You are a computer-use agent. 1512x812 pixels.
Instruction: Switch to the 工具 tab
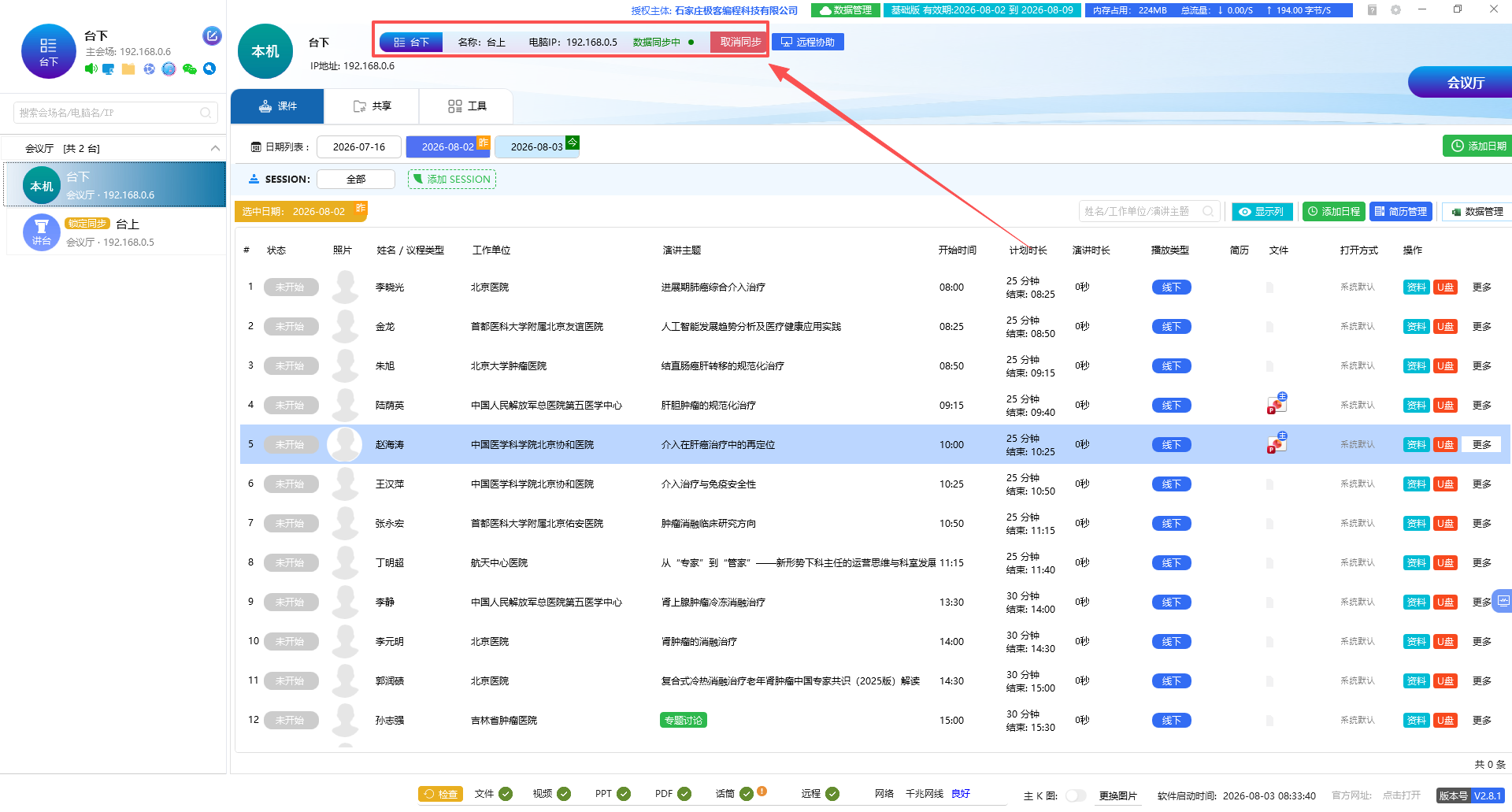click(466, 106)
